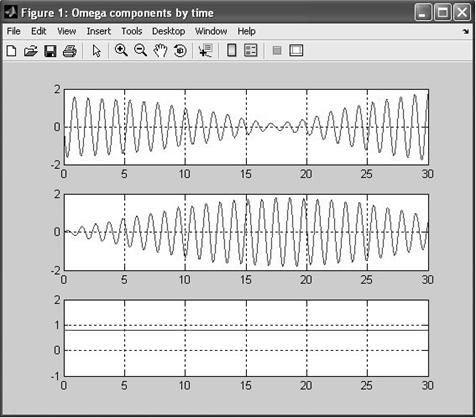This screenshot has height=418, width=476.
Task: Expand the Tools menu
Action: click(x=132, y=31)
